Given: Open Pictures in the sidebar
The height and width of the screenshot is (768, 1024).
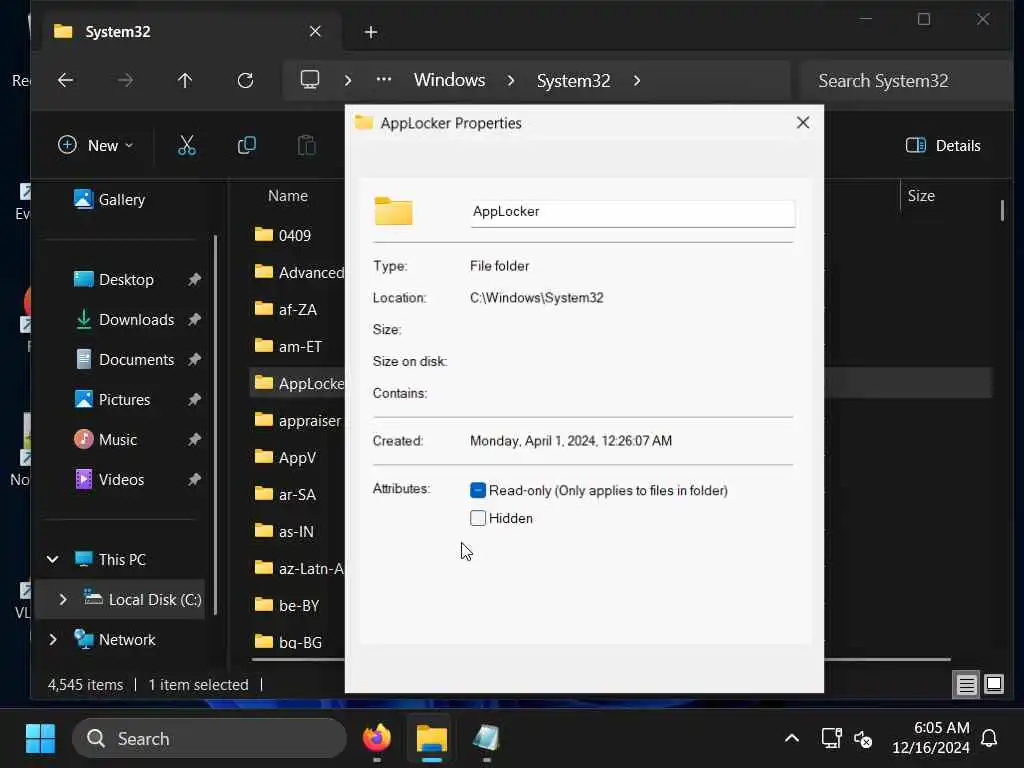Looking at the screenshot, I should tap(112, 399).
